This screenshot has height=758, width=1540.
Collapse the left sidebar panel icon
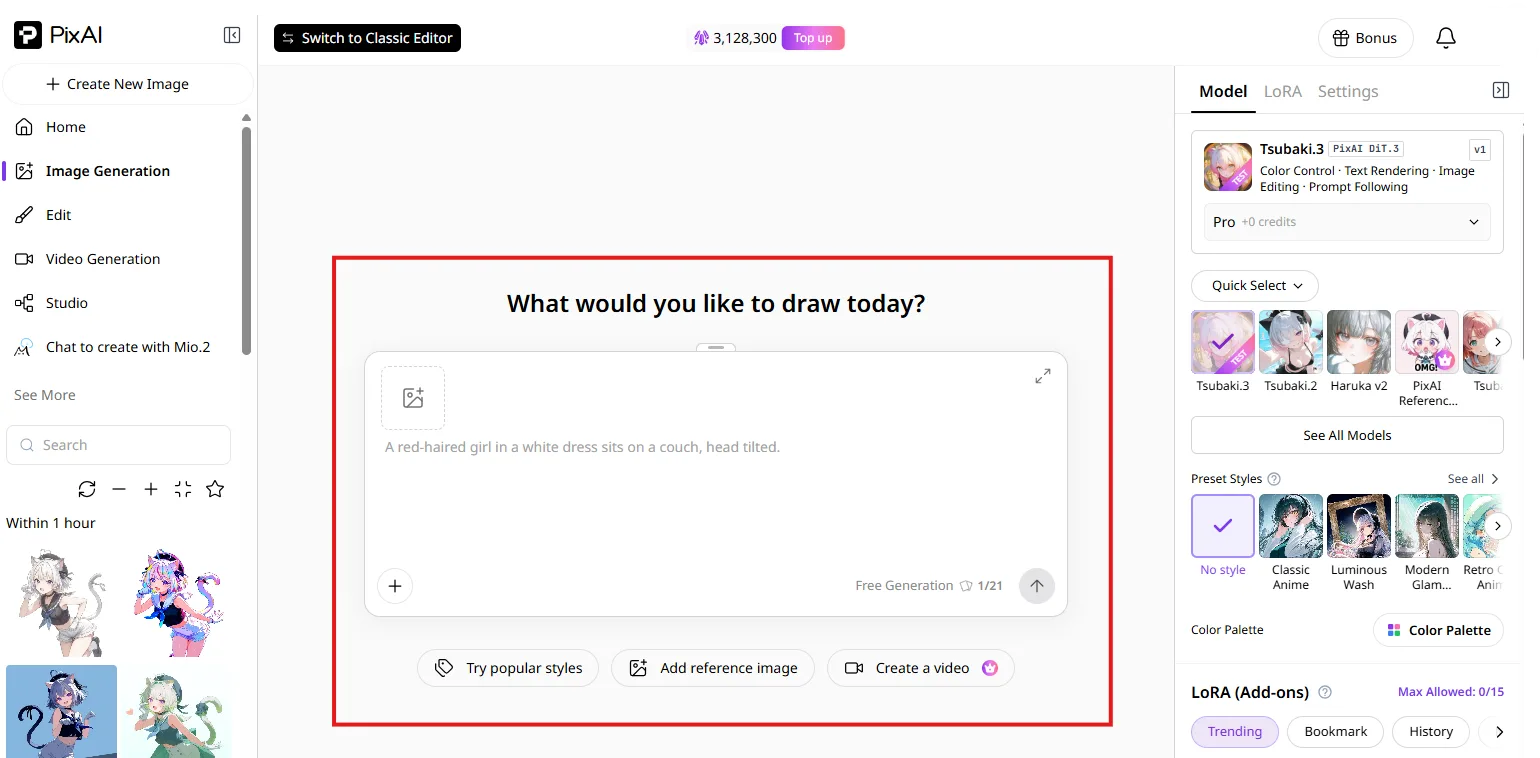(x=232, y=36)
